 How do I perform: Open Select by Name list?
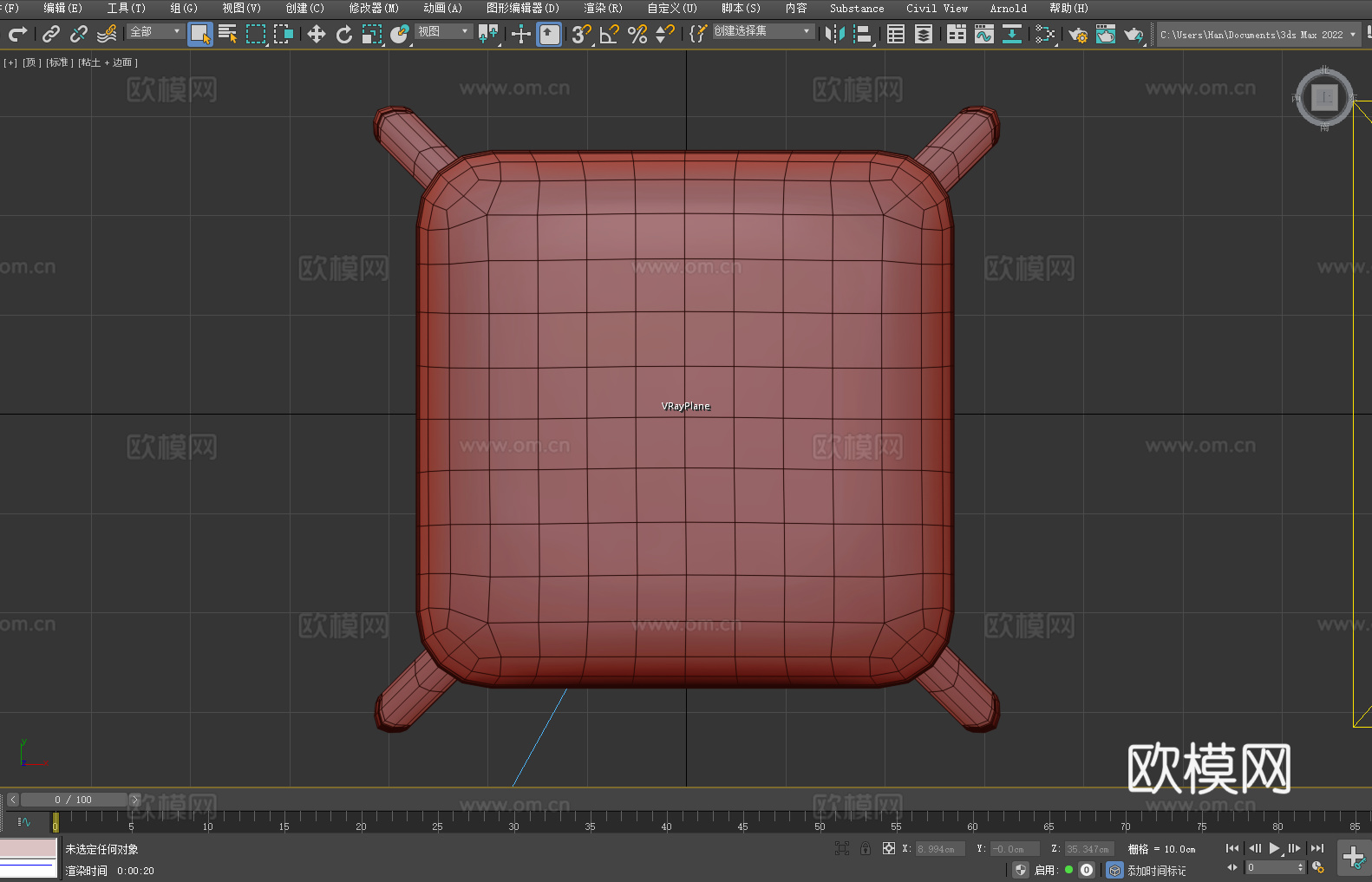(x=228, y=34)
